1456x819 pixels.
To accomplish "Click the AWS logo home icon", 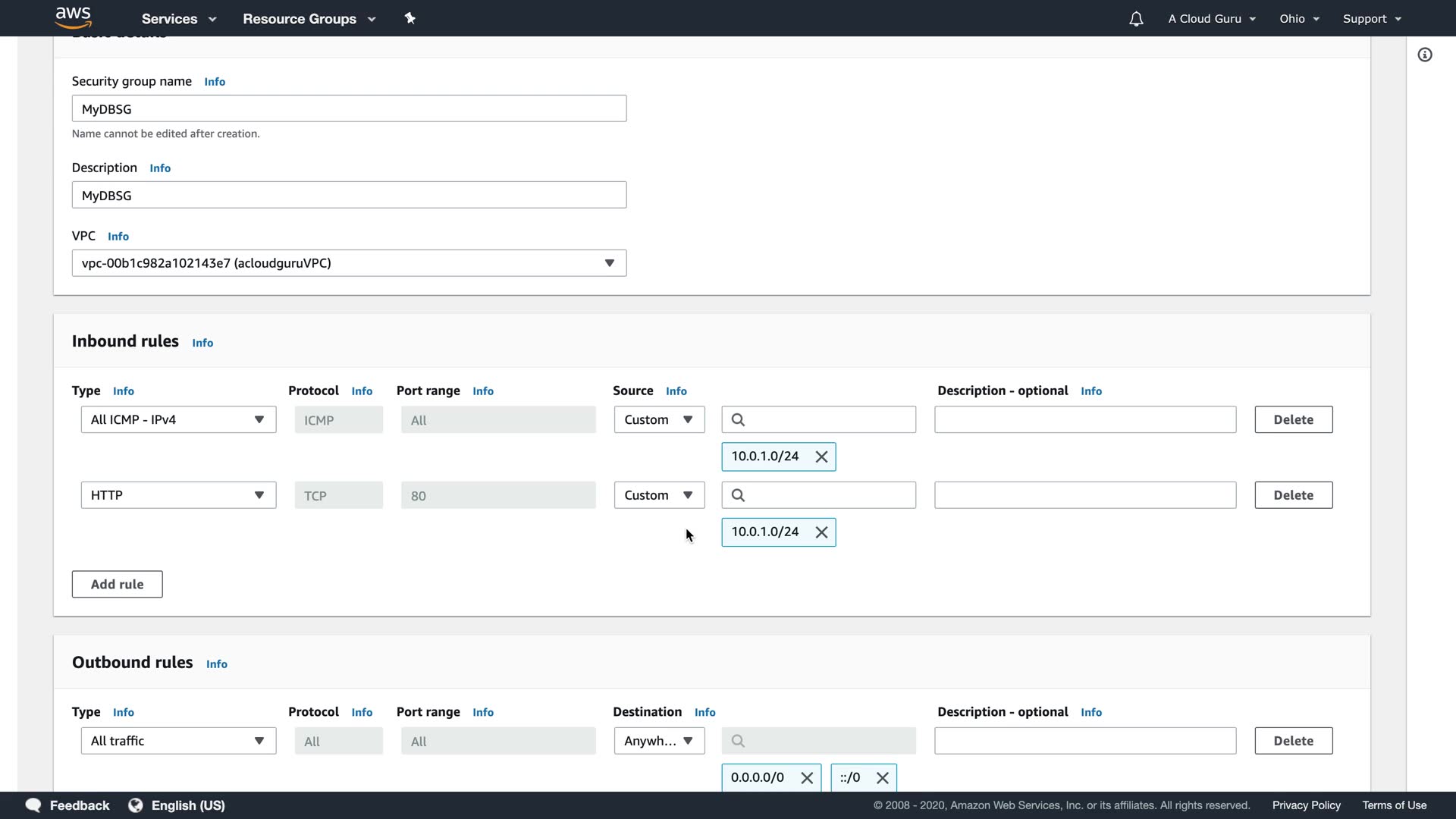I will [x=73, y=17].
